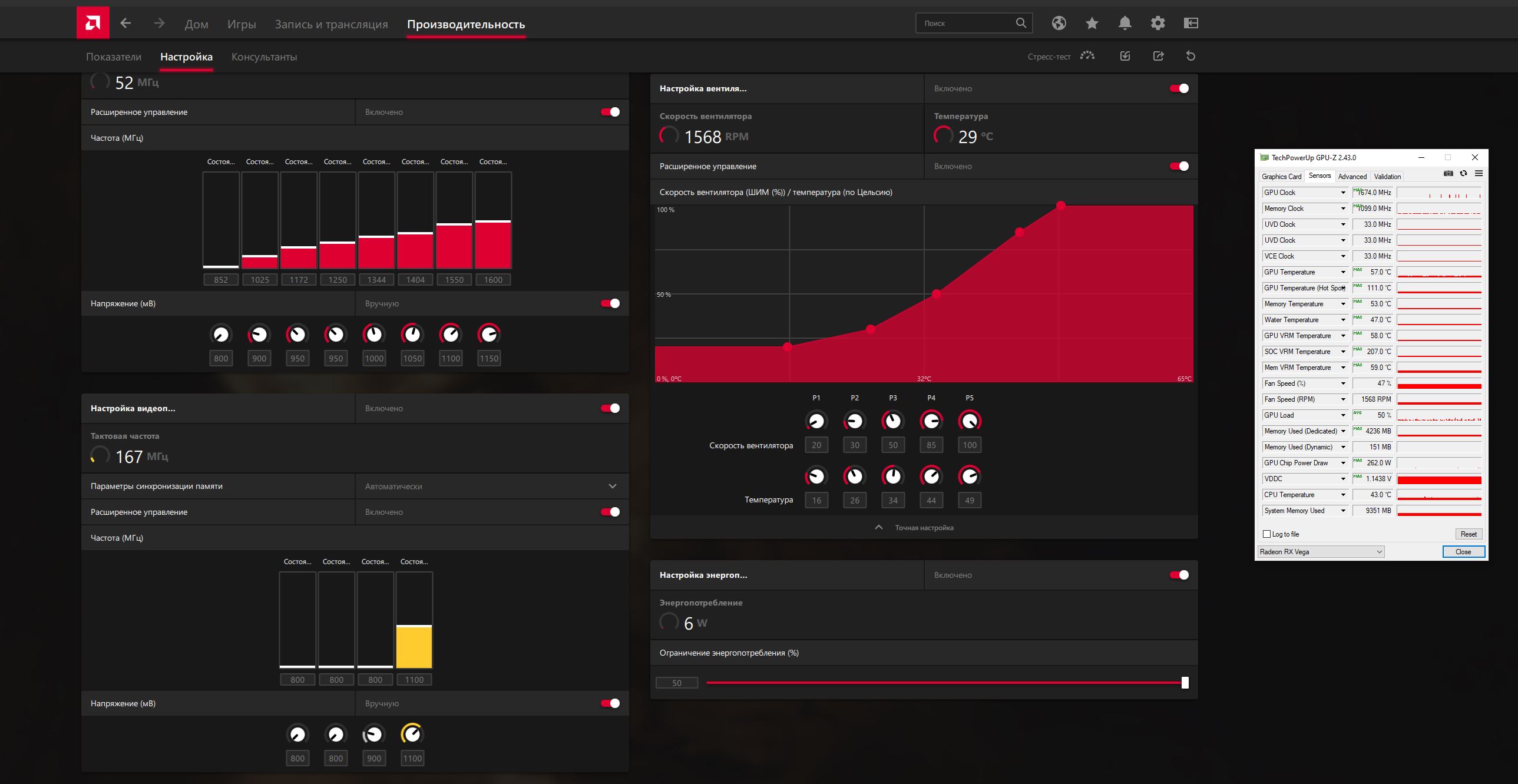Viewport: 1518px width, 784px height.
Task: Switch to the Показатели tab
Action: coord(114,57)
